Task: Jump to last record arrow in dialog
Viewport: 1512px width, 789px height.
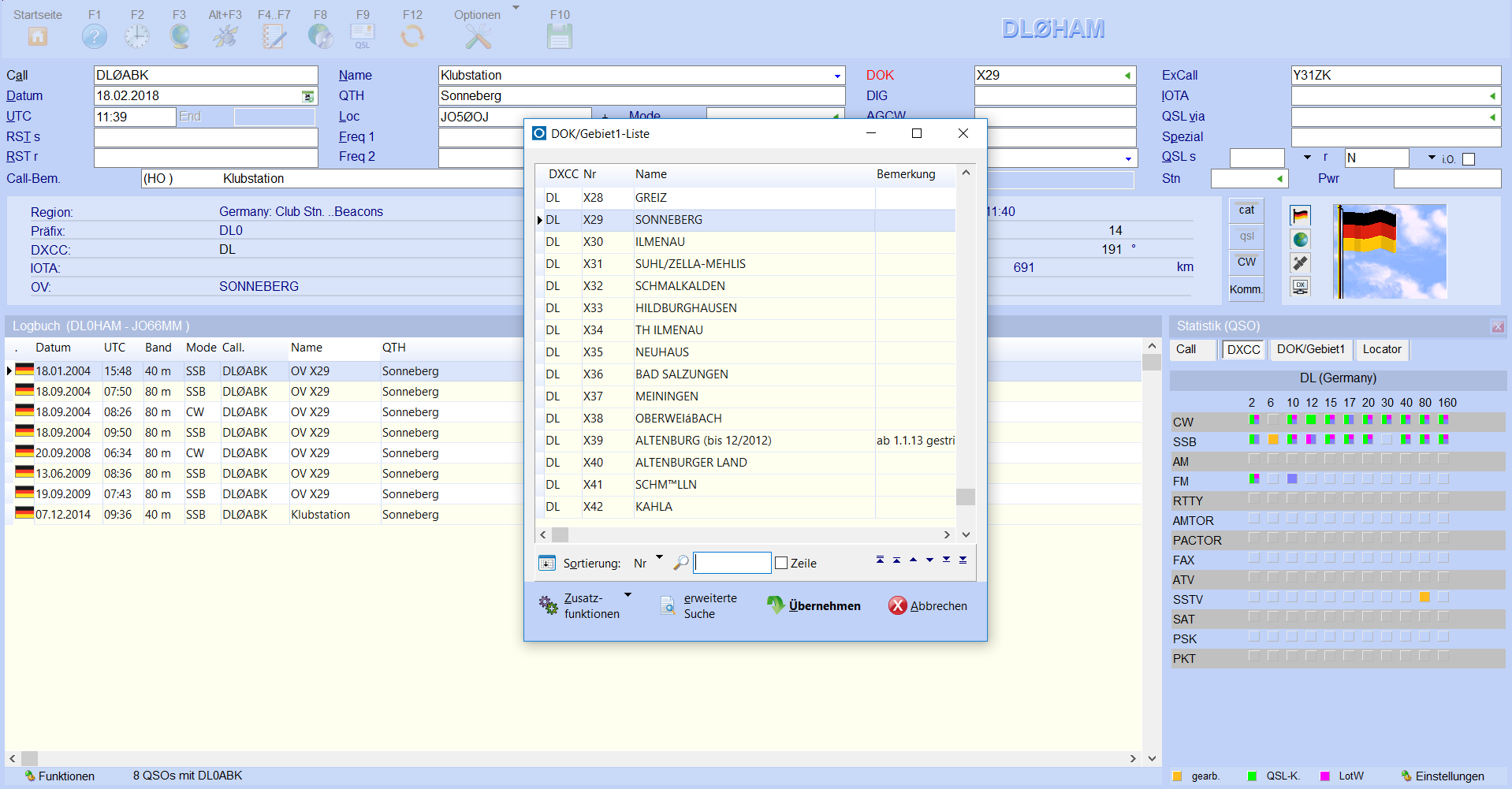Action: [963, 560]
